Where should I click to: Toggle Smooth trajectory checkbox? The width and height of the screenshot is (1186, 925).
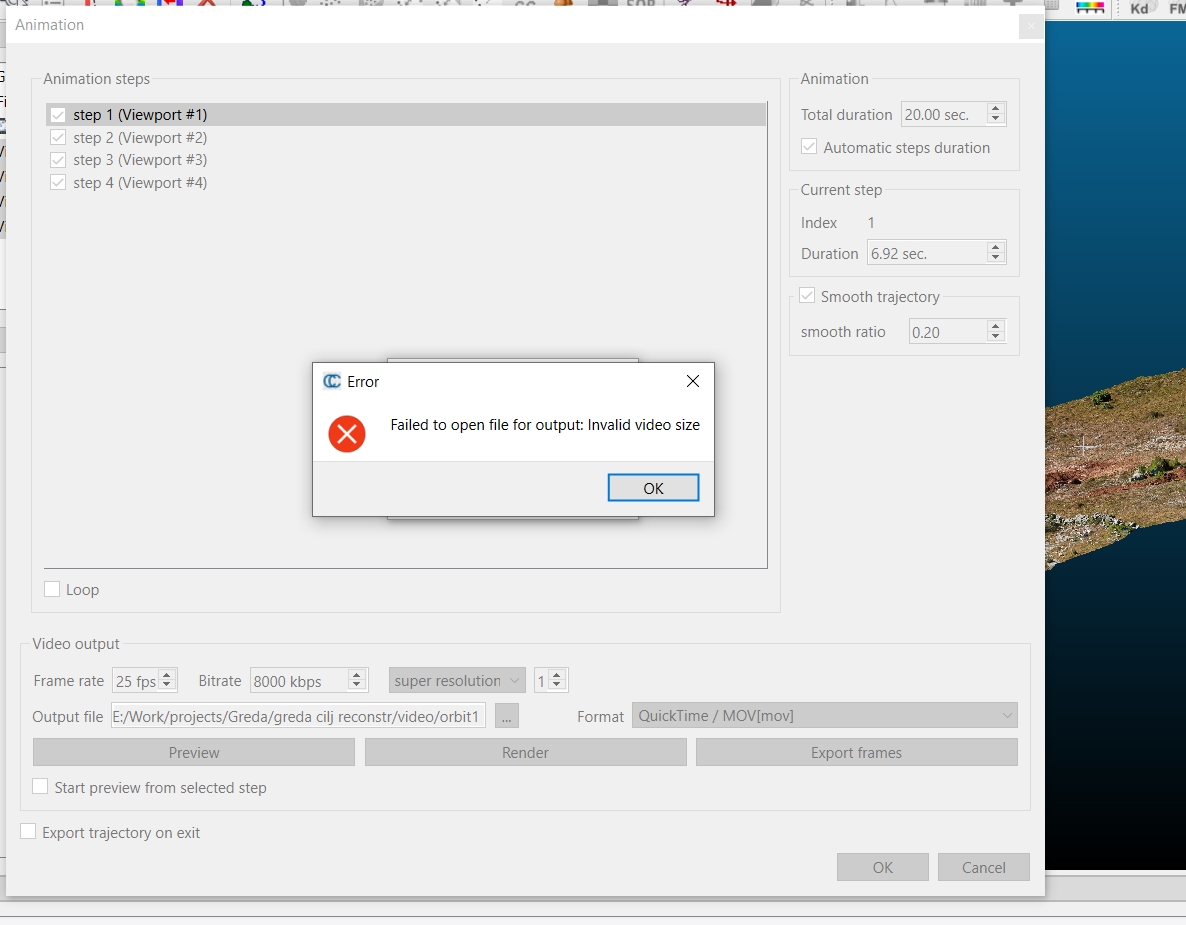click(807, 296)
